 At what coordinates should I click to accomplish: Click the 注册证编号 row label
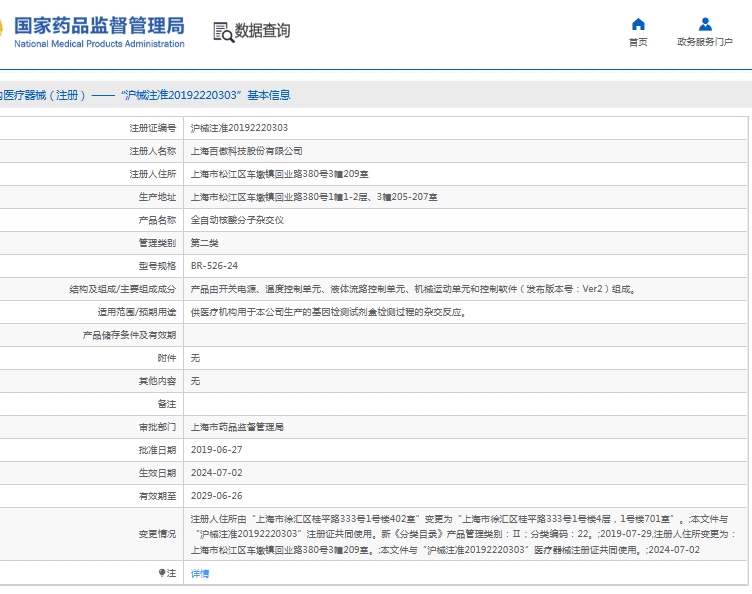[x=153, y=128]
